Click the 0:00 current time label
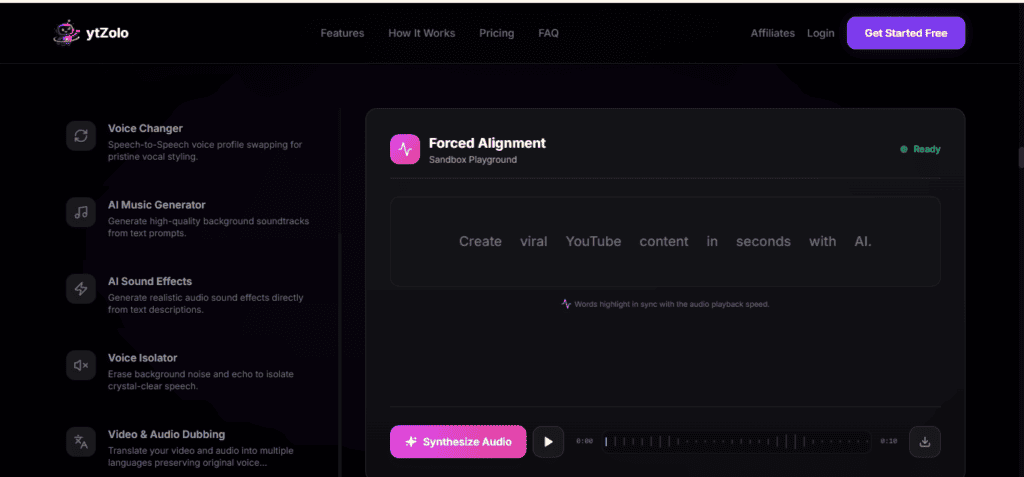Image resolution: width=1024 pixels, height=477 pixels. click(584, 442)
